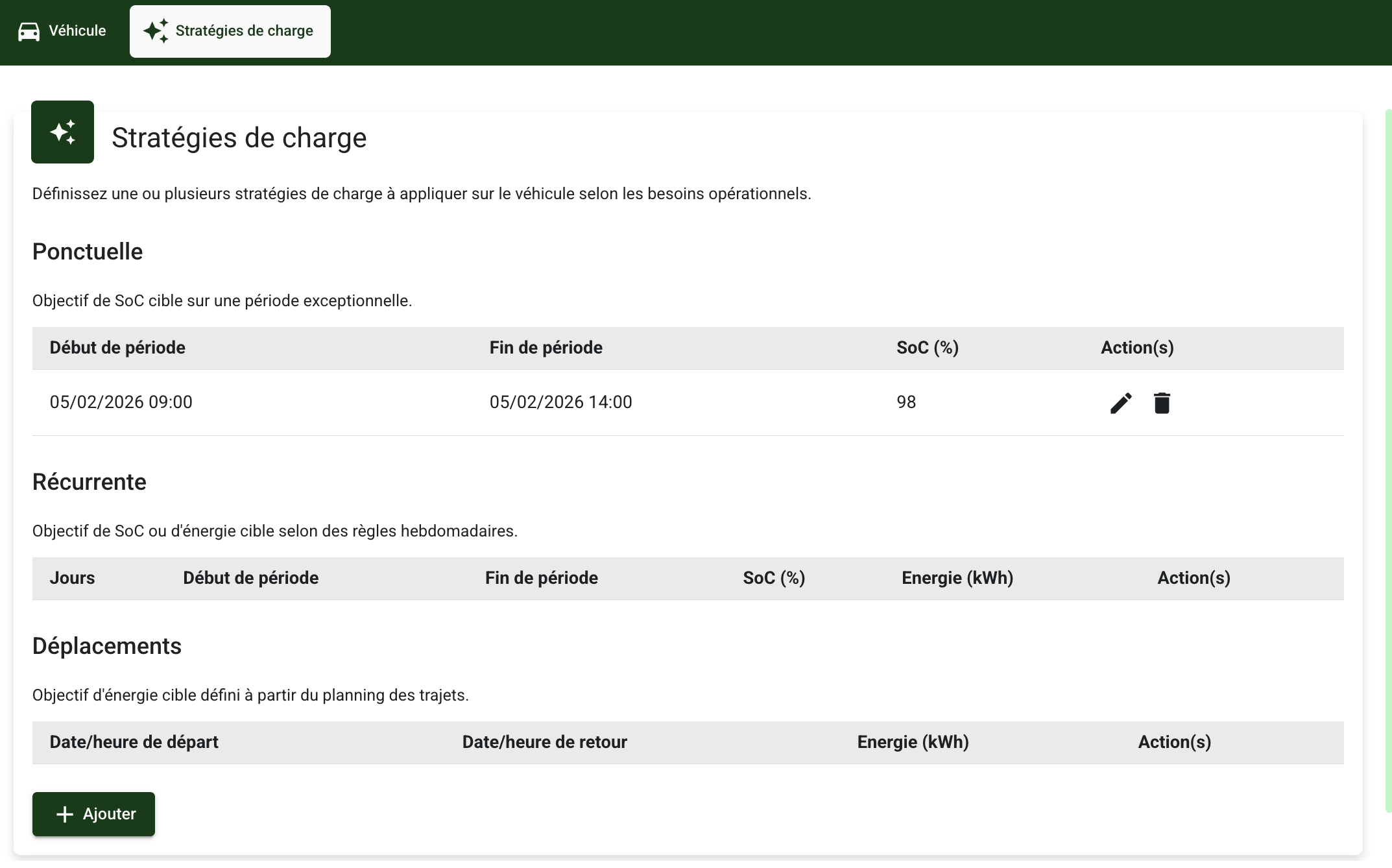Click Energie (kWh) header in Récurrente table

[x=957, y=578]
